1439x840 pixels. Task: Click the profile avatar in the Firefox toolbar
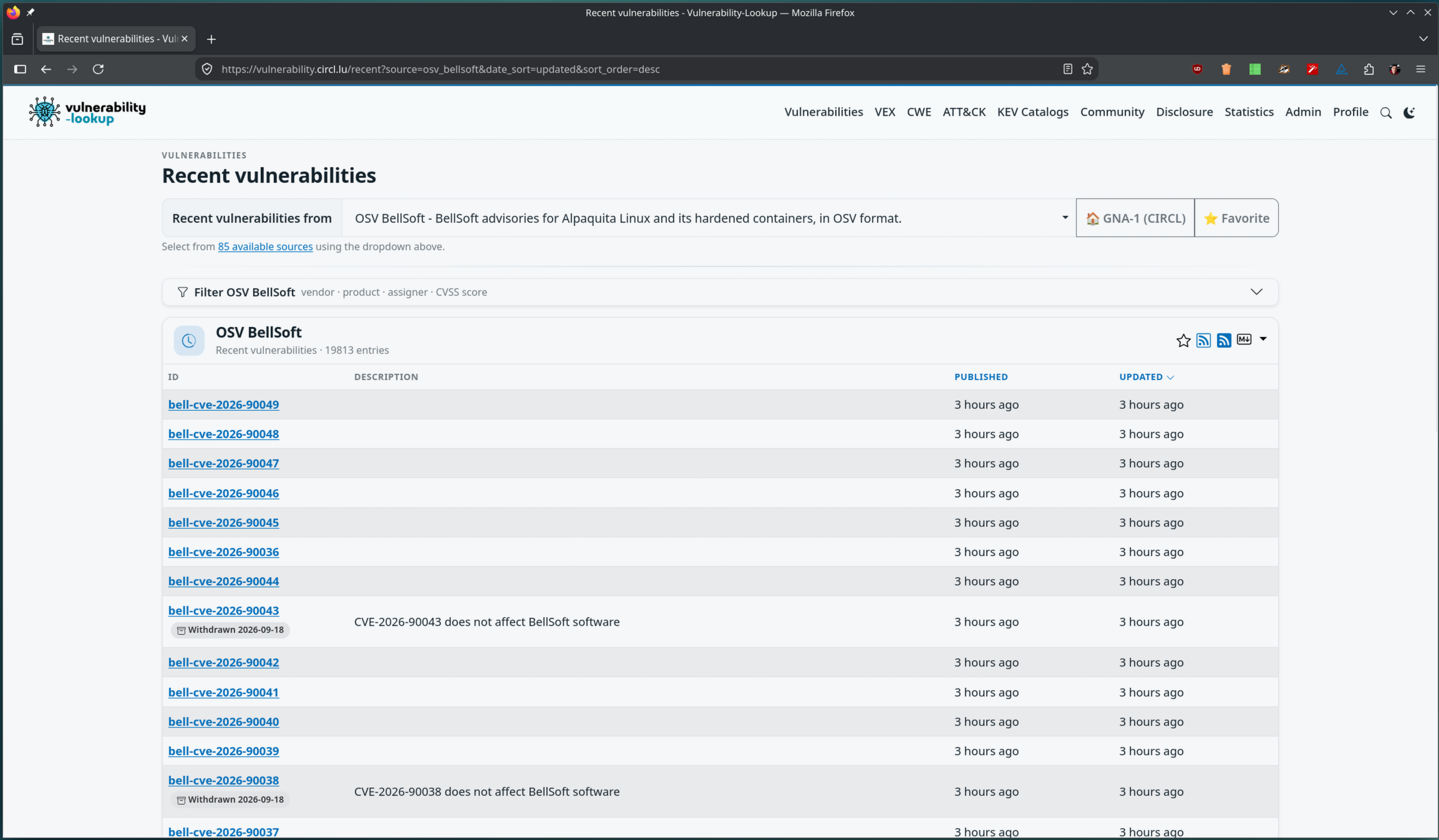coord(1395,69)
